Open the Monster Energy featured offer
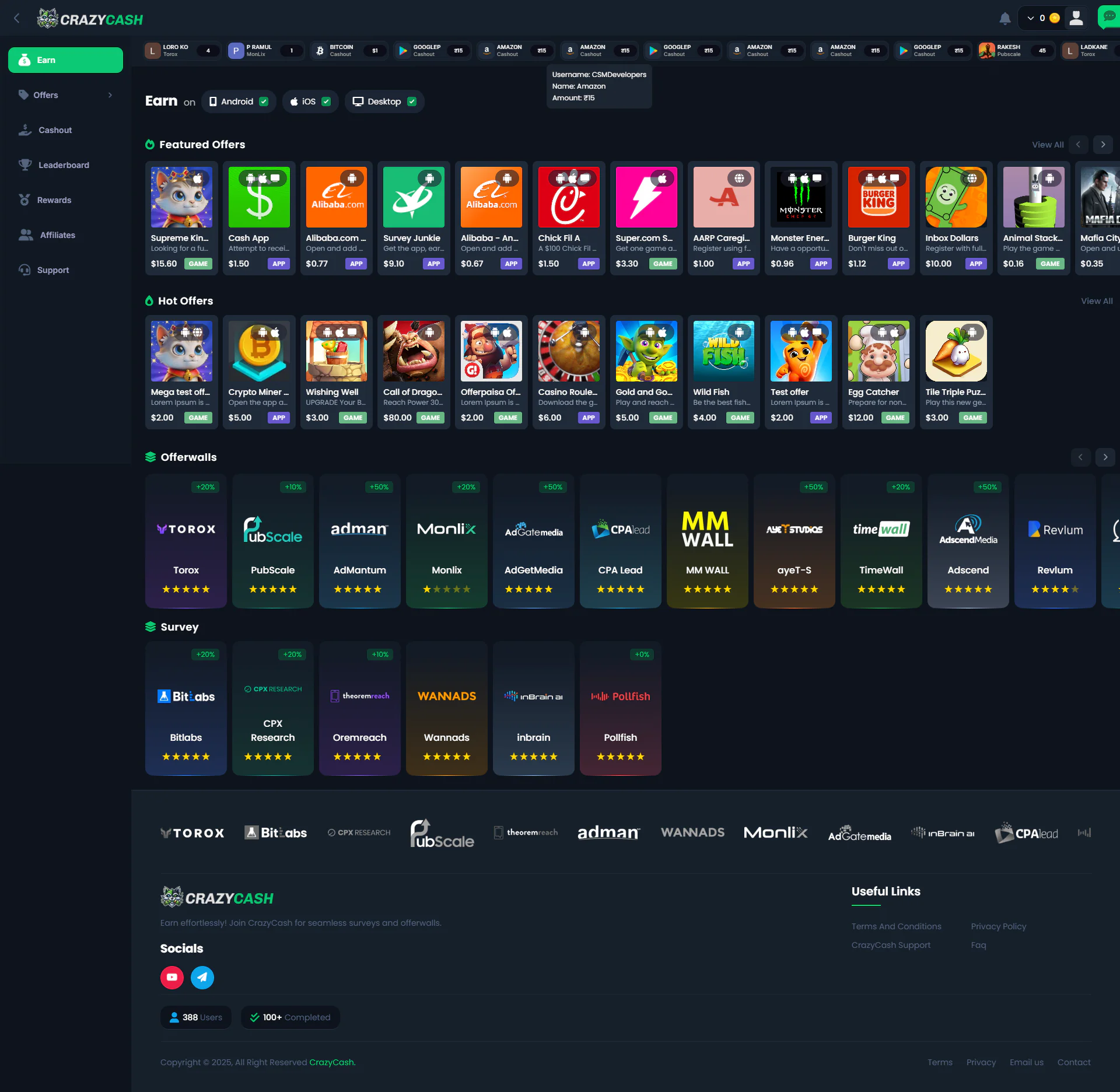 point(801,218)
